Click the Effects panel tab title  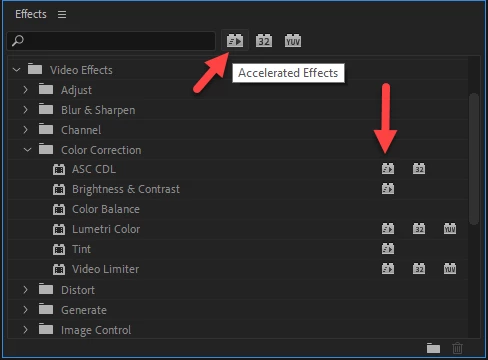point(31,14)
